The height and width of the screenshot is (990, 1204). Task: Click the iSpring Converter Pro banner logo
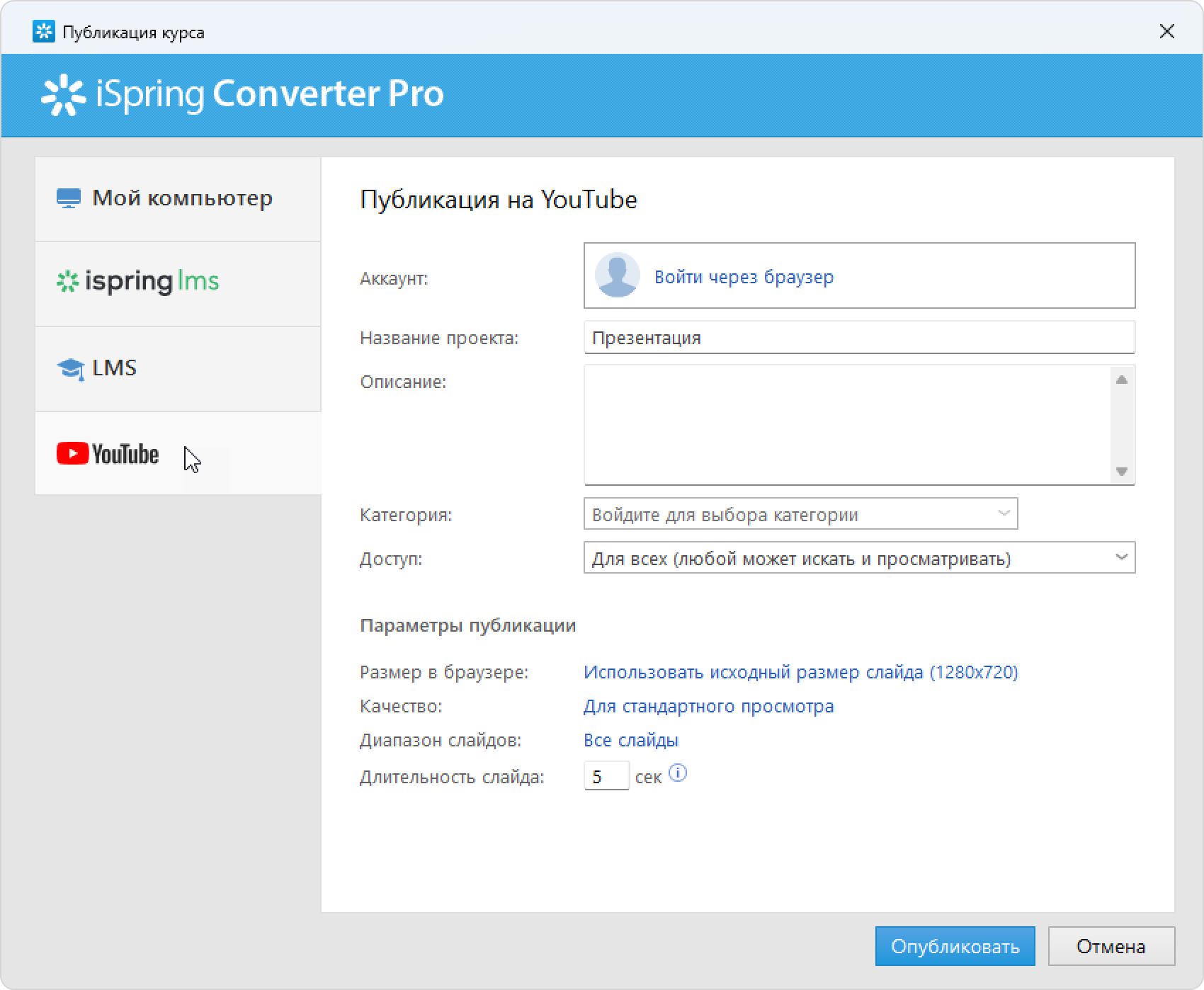pos(243,93)
